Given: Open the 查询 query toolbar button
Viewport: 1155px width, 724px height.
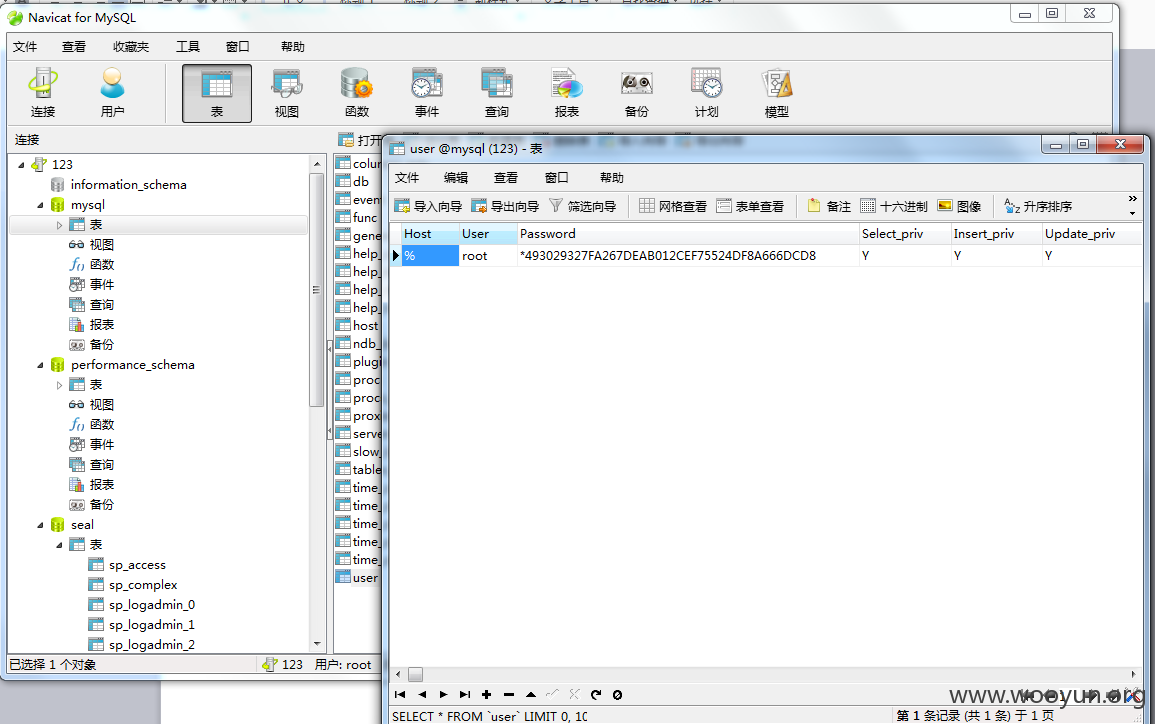Looking at the screenshot, I should click(496, 93).
